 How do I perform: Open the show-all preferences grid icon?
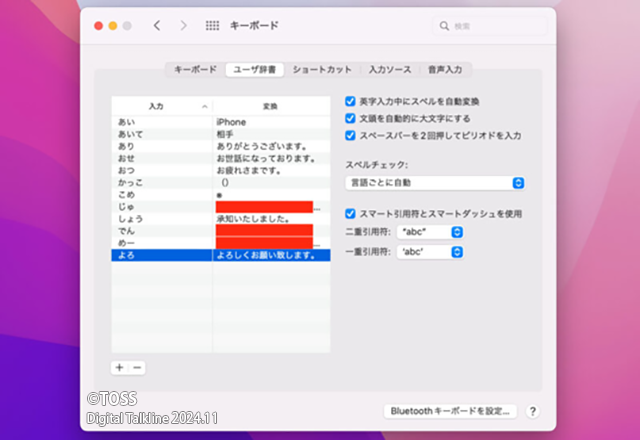click(212, 25)
